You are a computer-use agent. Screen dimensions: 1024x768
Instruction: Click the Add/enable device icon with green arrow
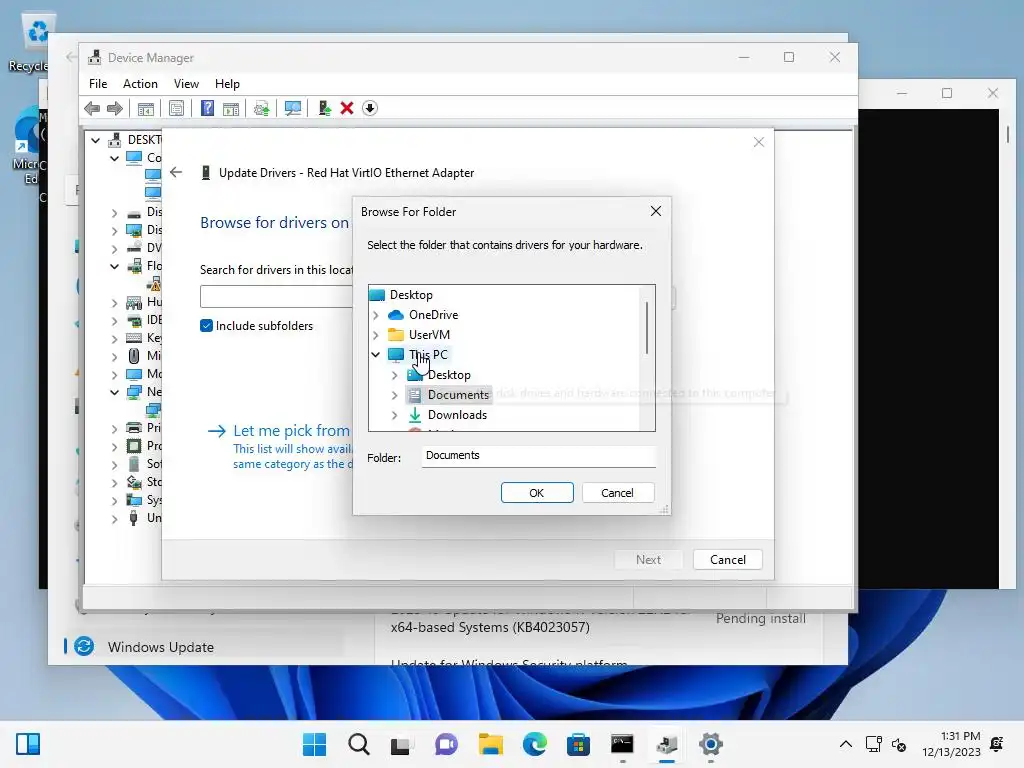[x=324, y=108]
